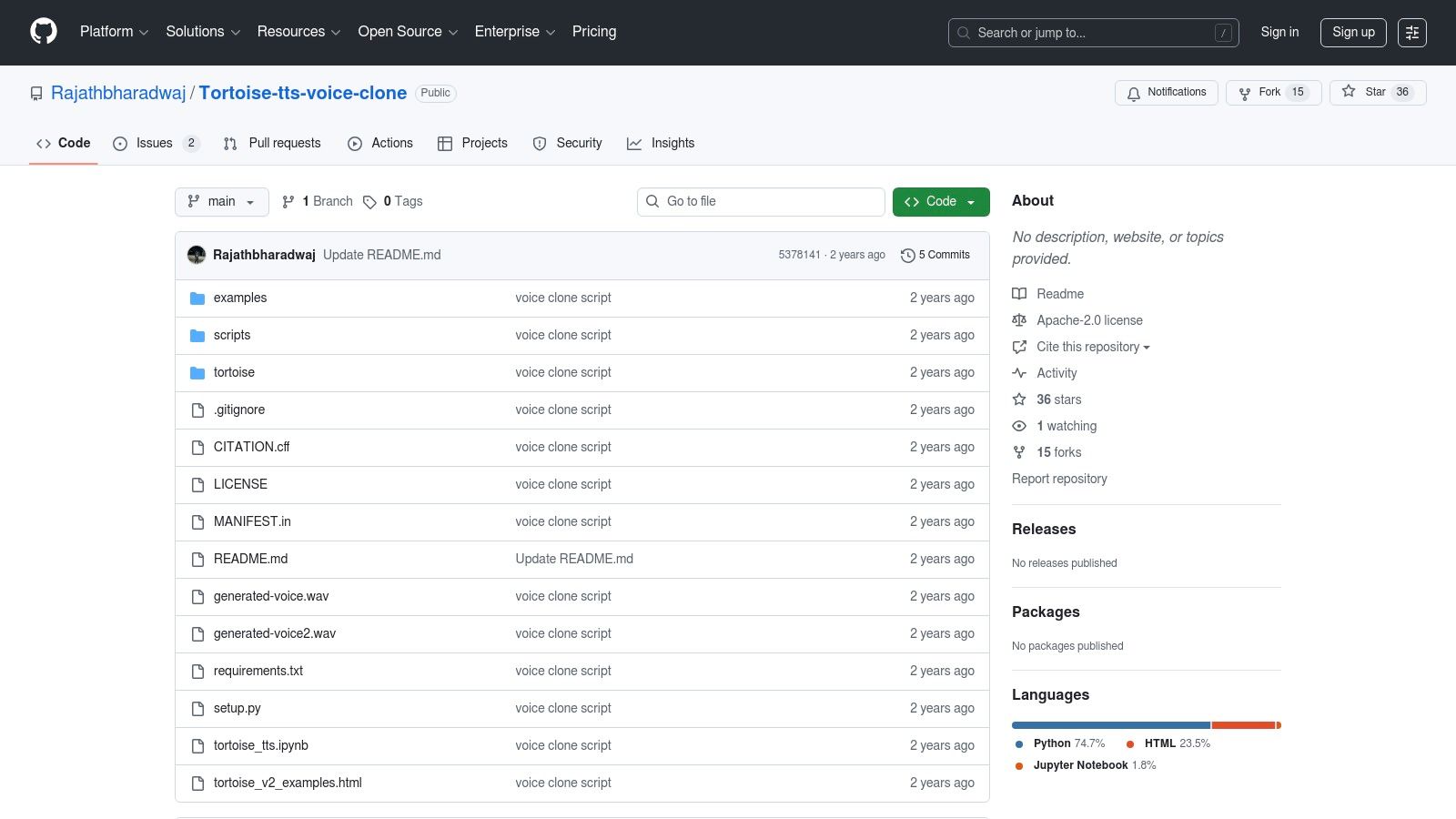
Task: Click the examples folder icon
Action: coord(197,298)
